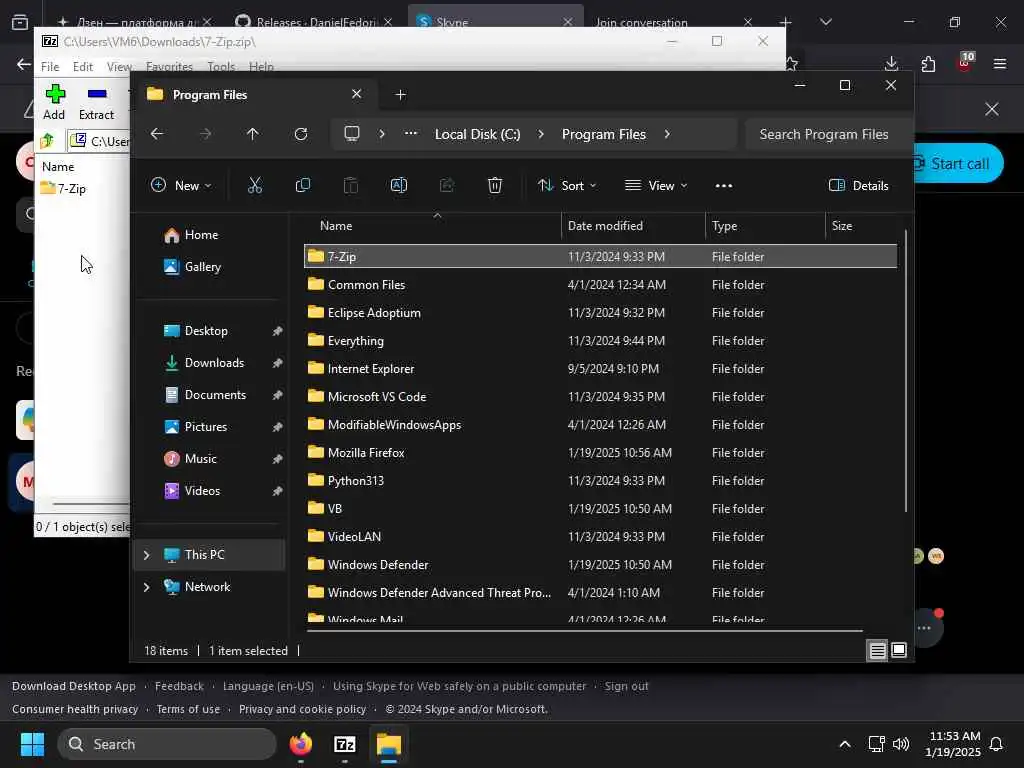List all Firefox tabs dropdown arrow

coord(825,22)
